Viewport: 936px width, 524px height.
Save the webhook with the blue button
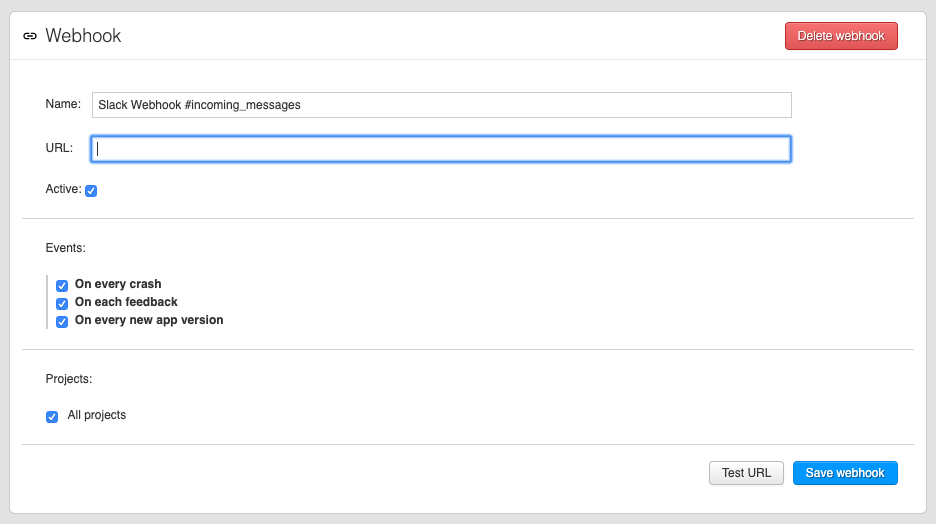coord(845,473)
